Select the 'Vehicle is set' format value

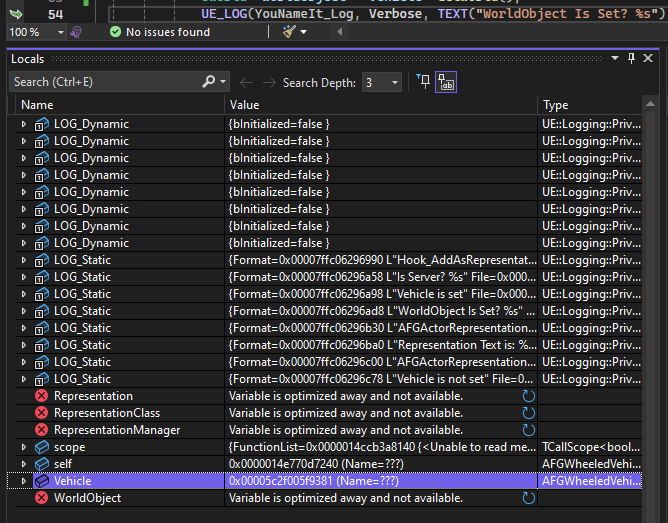coord(382,294)
